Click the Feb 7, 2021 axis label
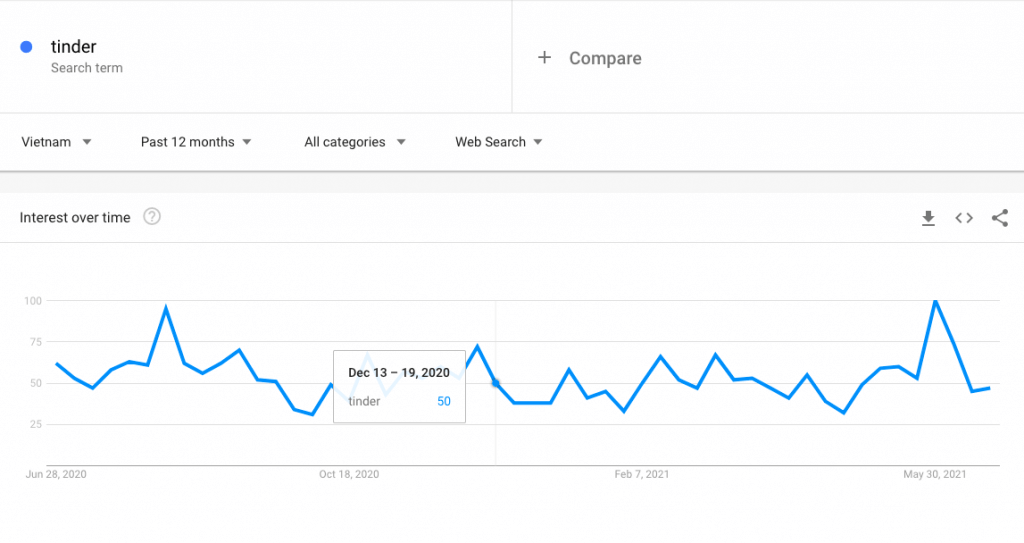This screenshot has height=543, width=1024. click(x=641, y=474)
